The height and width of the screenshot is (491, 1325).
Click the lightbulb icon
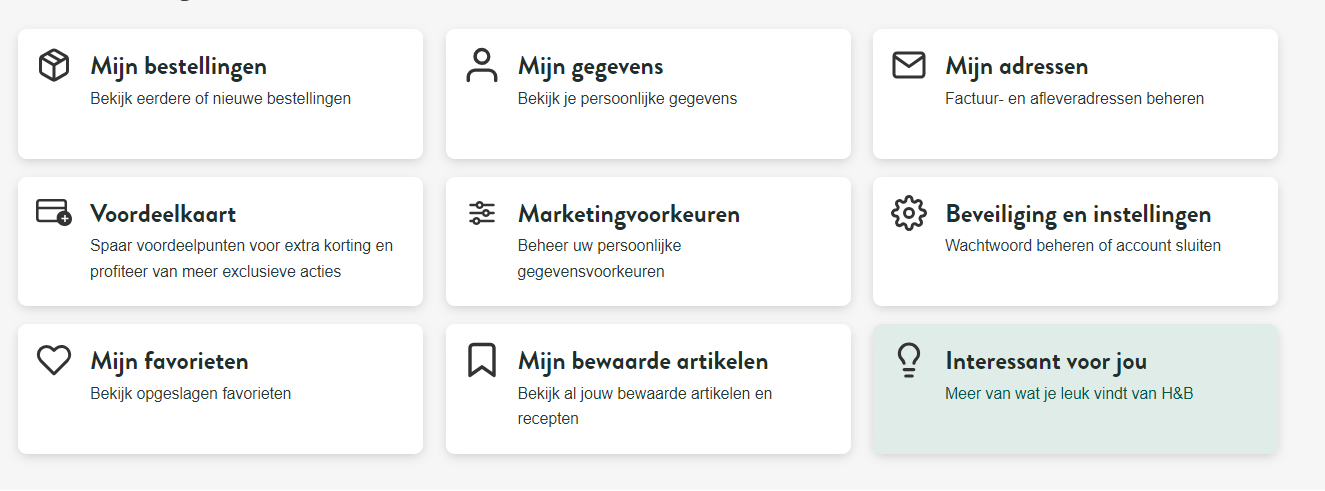(x=908, y=360)
